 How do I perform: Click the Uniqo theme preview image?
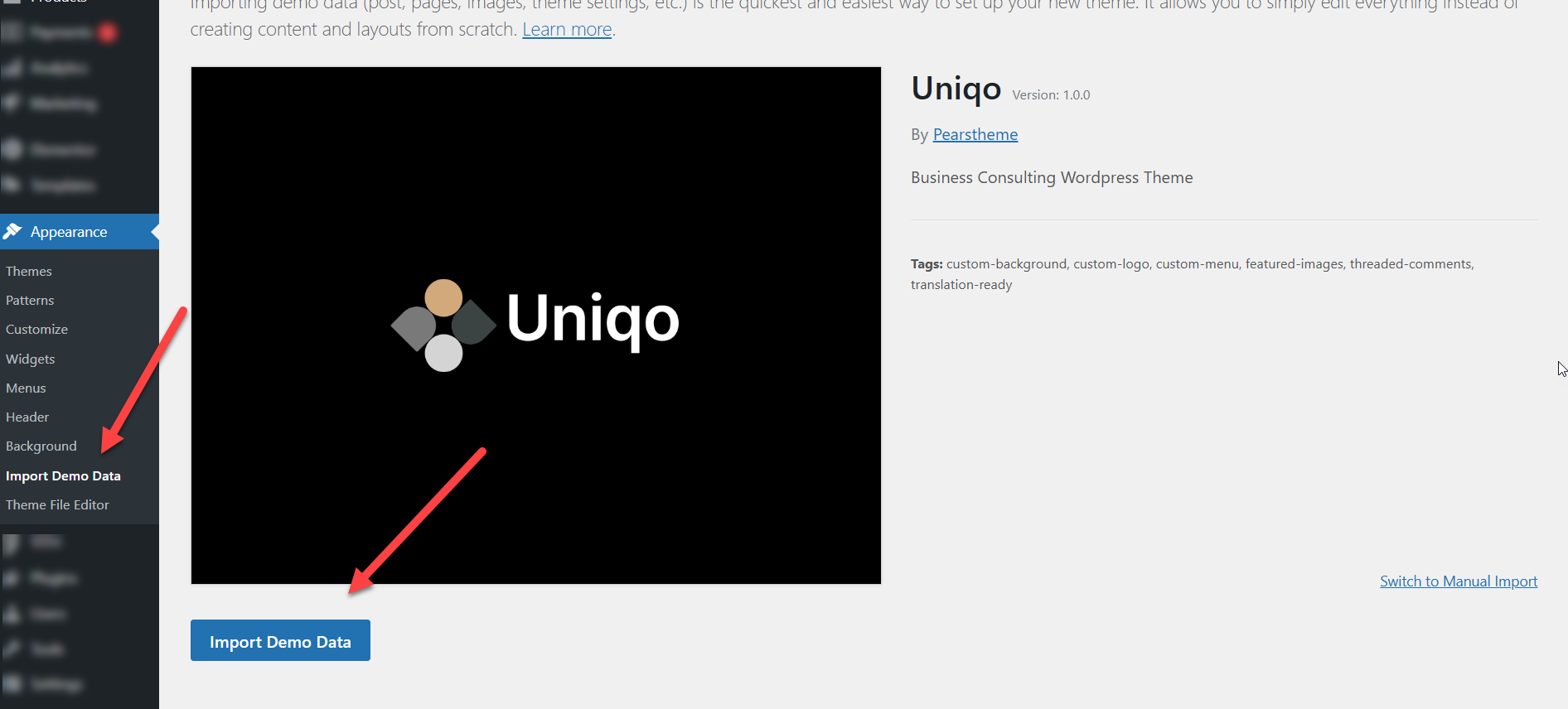point(535,326)
